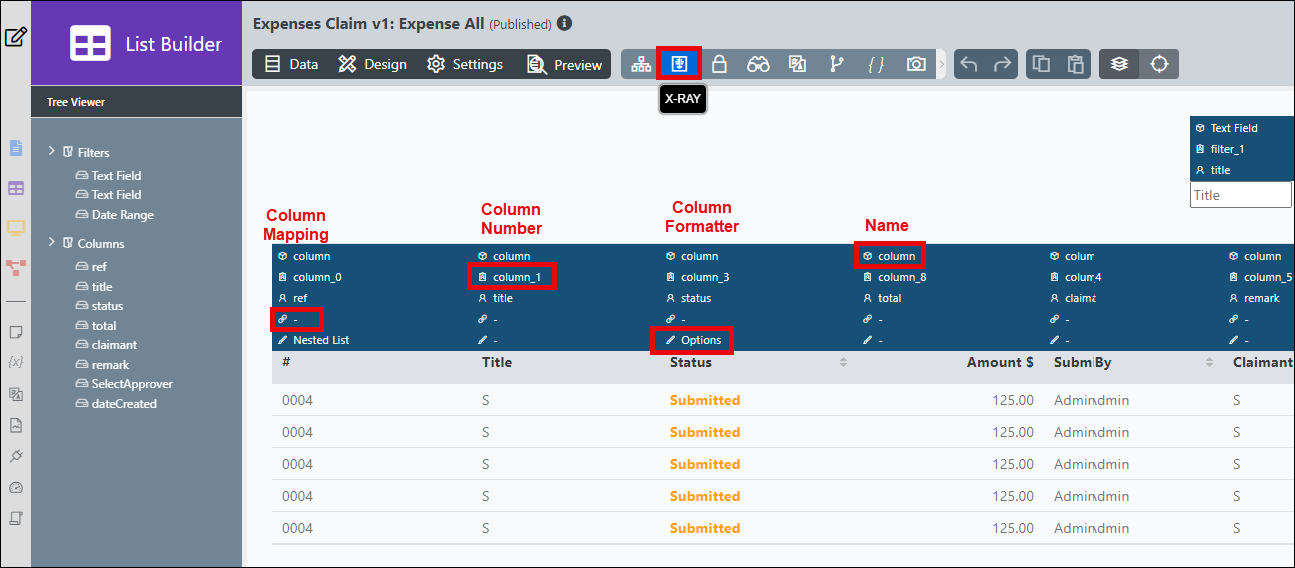Sort by the Status column arrows
The image size is (1295, 568).
843,362
